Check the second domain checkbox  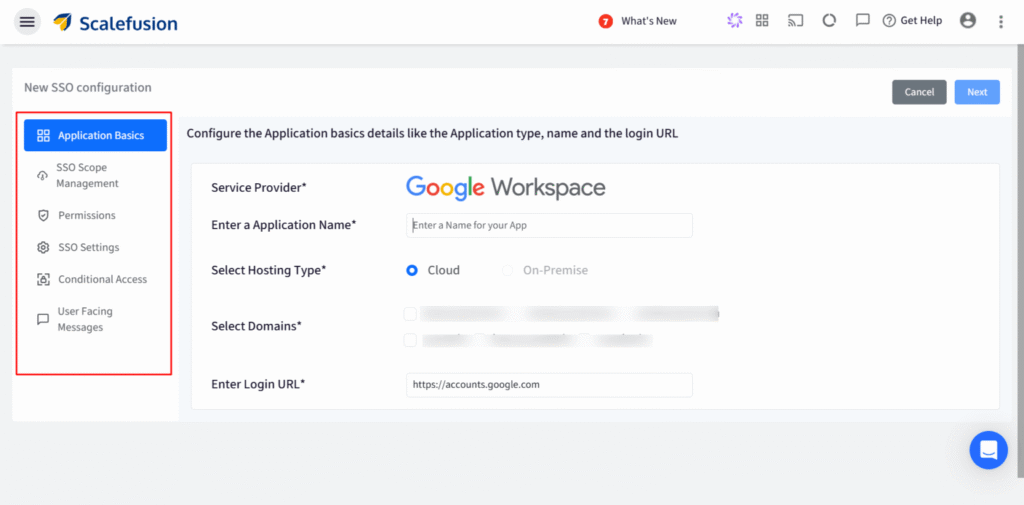(410, 340)
